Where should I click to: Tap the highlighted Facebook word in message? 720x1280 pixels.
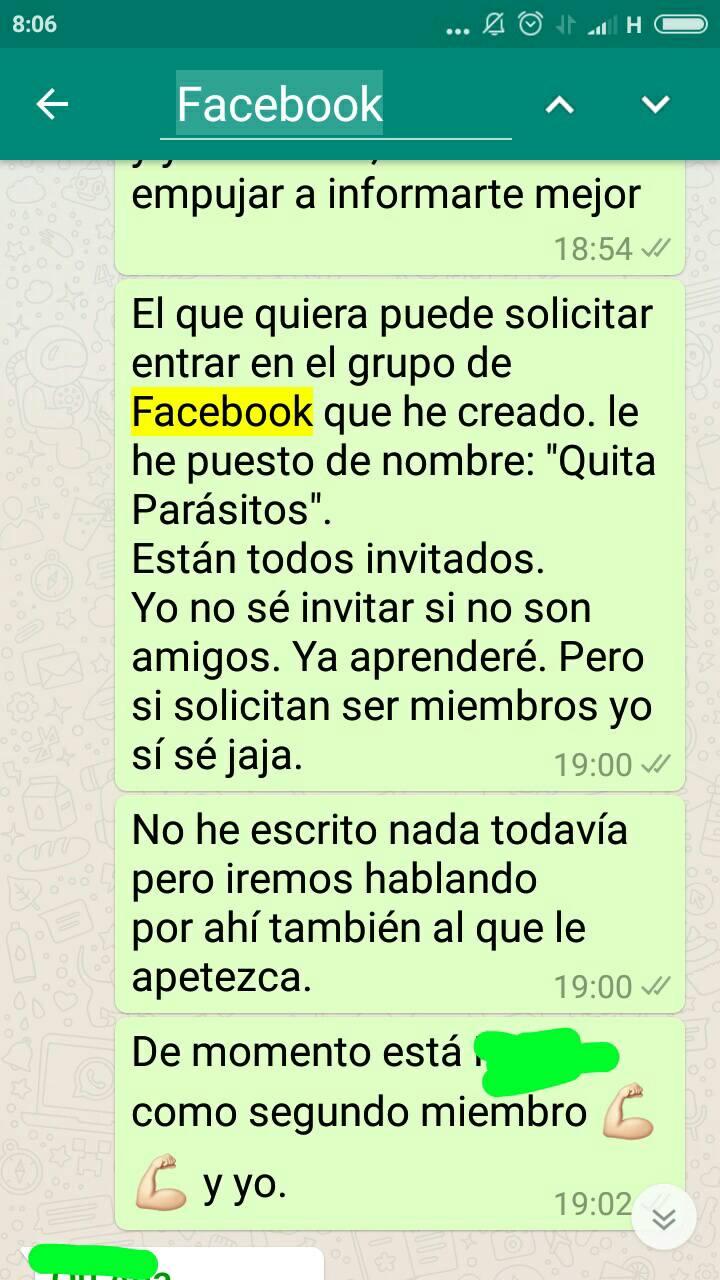click(x=222, y=412)
